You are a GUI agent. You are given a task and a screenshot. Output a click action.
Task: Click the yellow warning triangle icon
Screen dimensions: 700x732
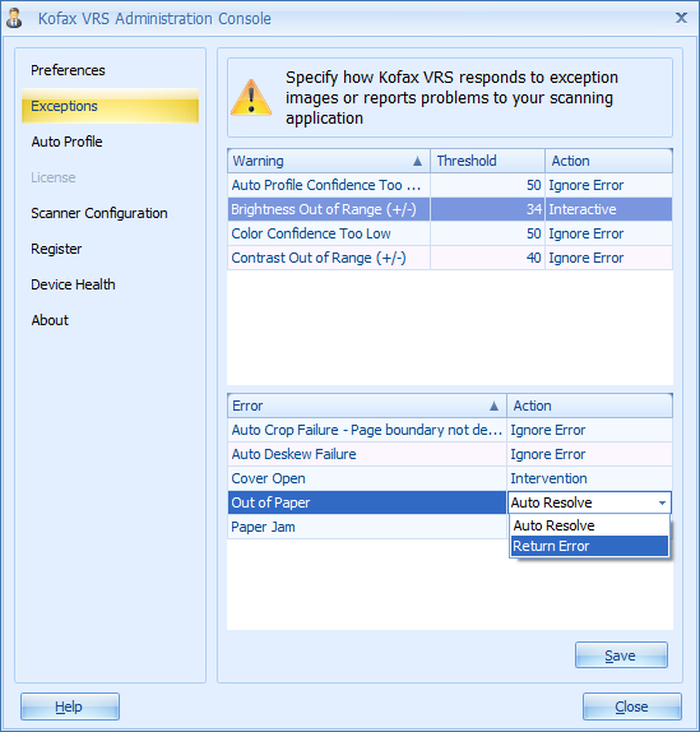(251, 97)
